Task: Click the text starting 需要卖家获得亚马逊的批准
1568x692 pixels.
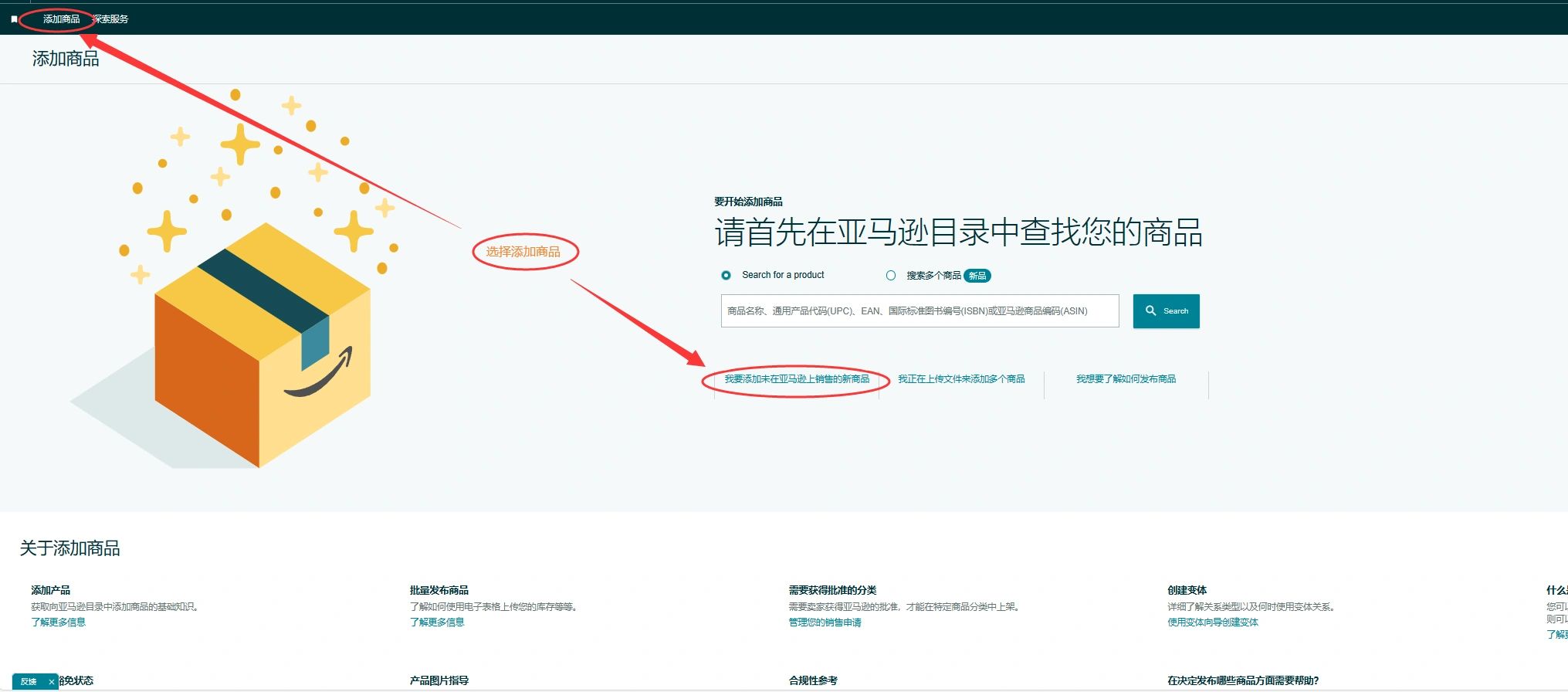Action: [906, 607]
